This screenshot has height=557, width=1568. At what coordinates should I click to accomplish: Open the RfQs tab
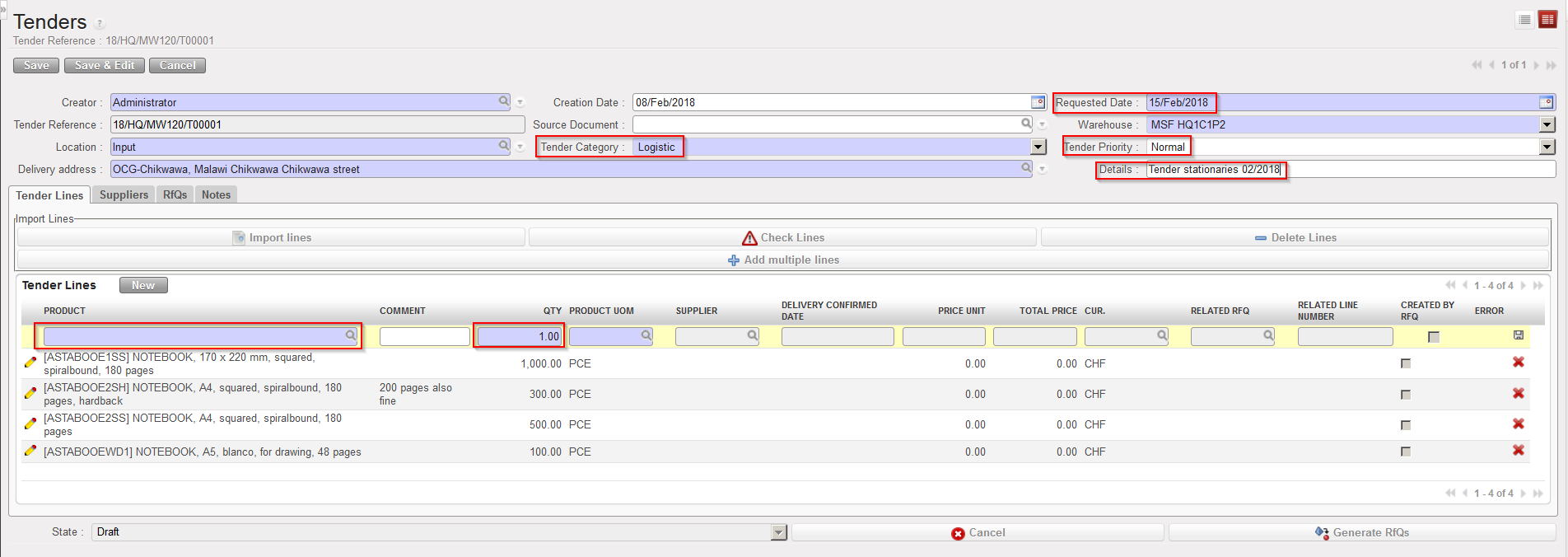[175, 194]
